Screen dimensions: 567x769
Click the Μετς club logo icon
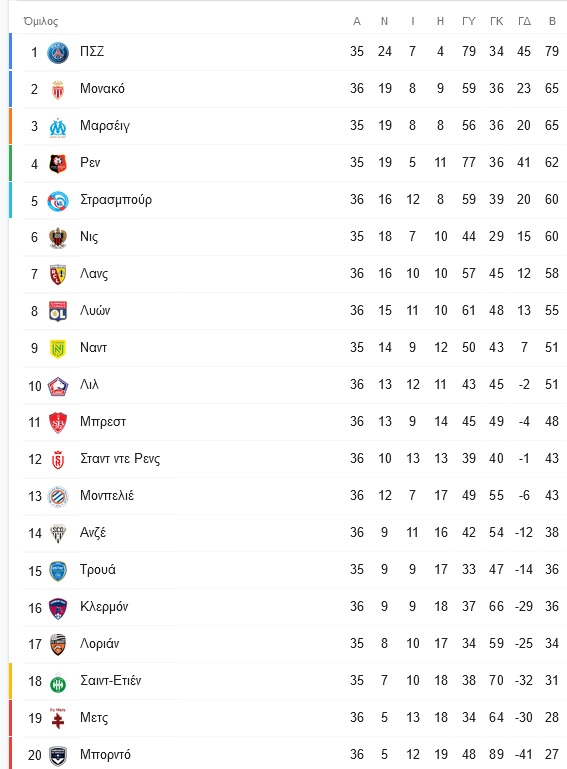click(58, 718)
